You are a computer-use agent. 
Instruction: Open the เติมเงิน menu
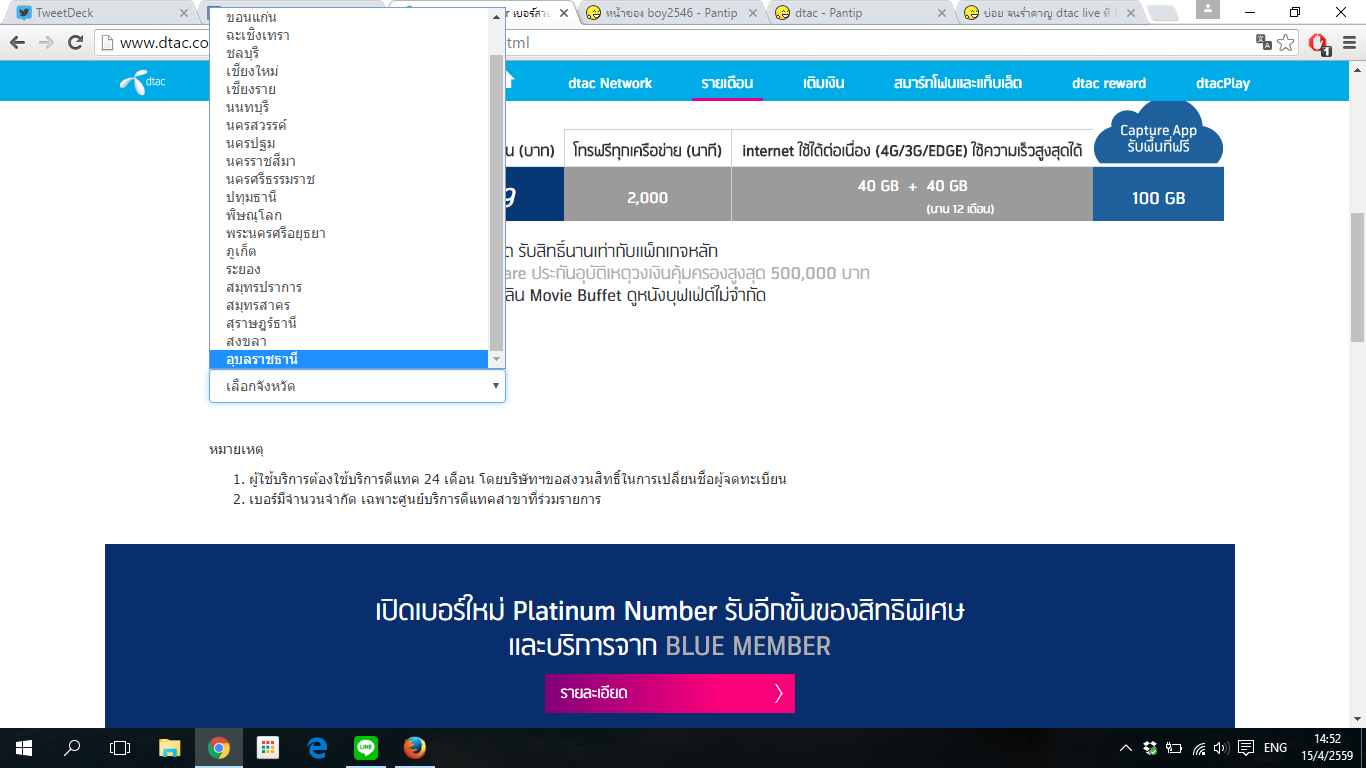pos(826,83)
